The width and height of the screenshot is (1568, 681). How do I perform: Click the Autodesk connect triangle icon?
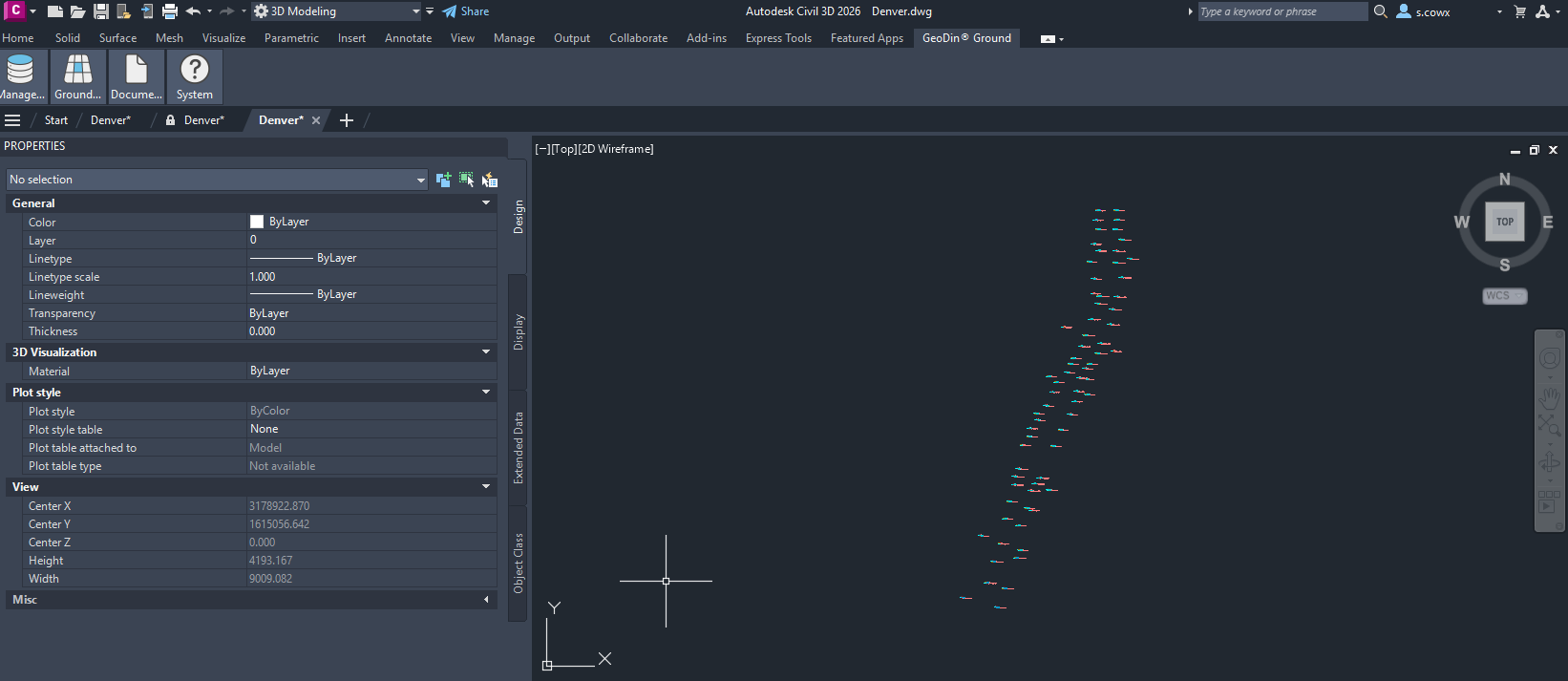[x=1542, y=11]
